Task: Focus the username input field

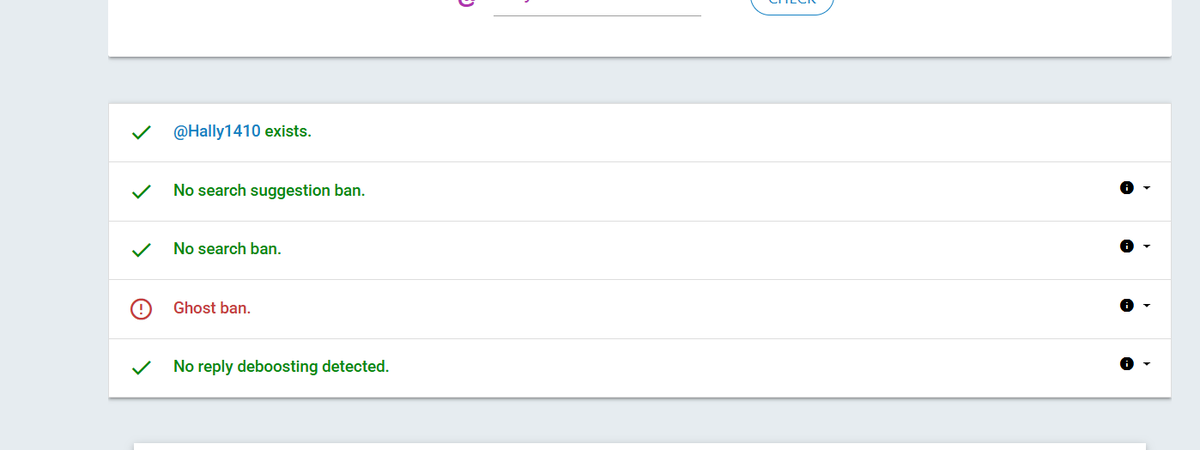Action: pyautogui.click(x=597, y=6)
